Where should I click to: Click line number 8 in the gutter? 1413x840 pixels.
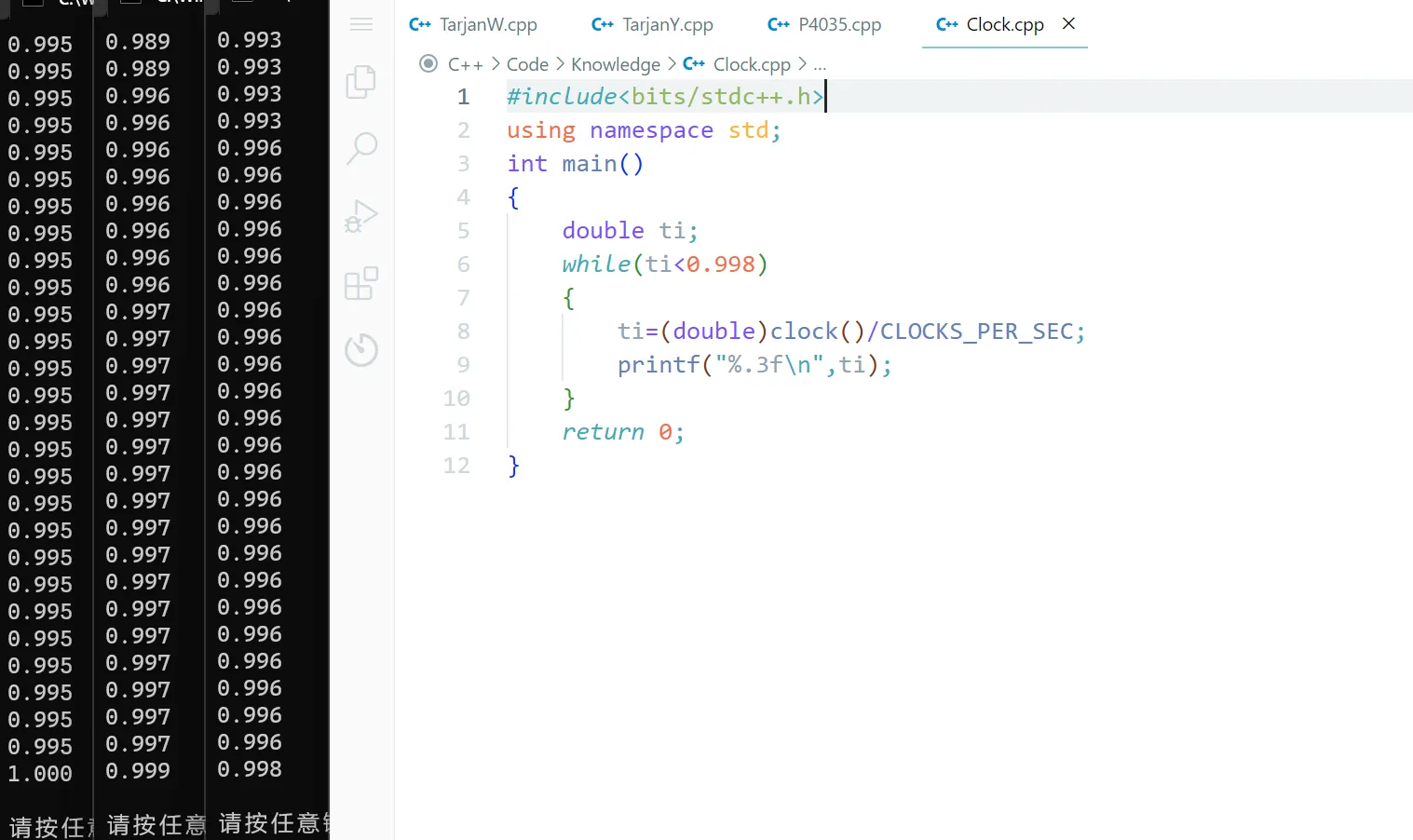point(463,332)
